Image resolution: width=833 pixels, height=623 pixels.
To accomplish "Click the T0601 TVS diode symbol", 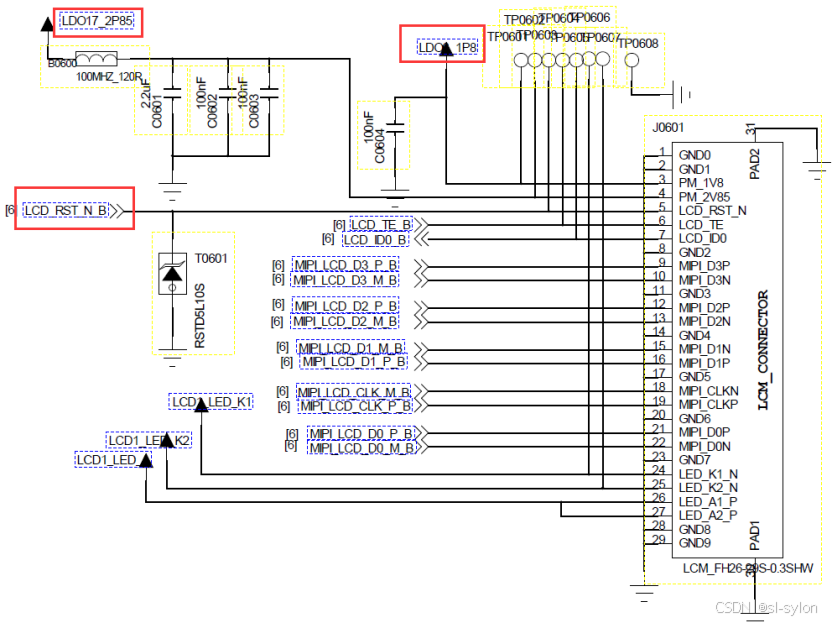I will [x=172, y=274].
